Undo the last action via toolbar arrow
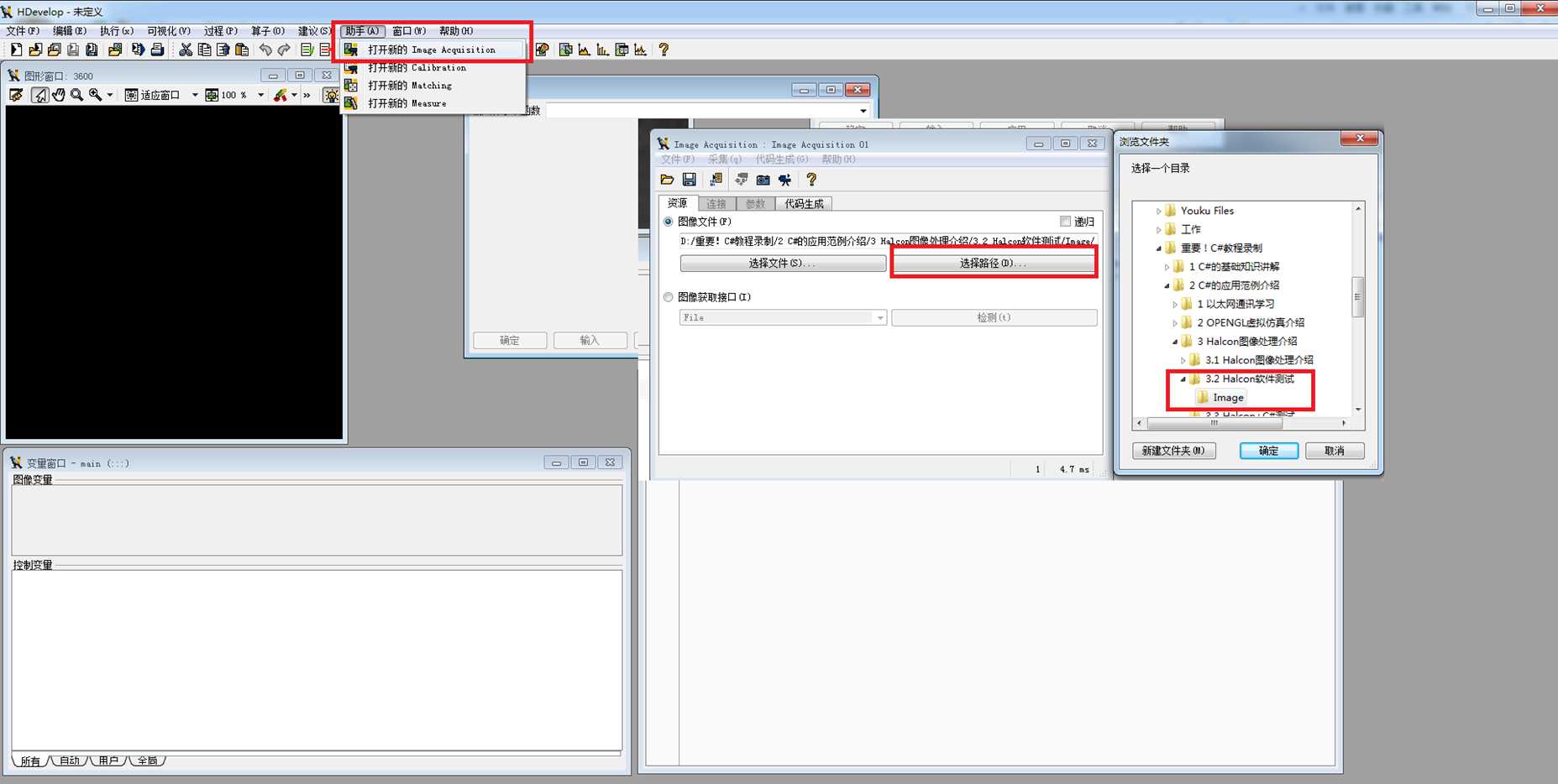Image resolution: width=1558 pixels, height=784 pixels. click(265, 50)
